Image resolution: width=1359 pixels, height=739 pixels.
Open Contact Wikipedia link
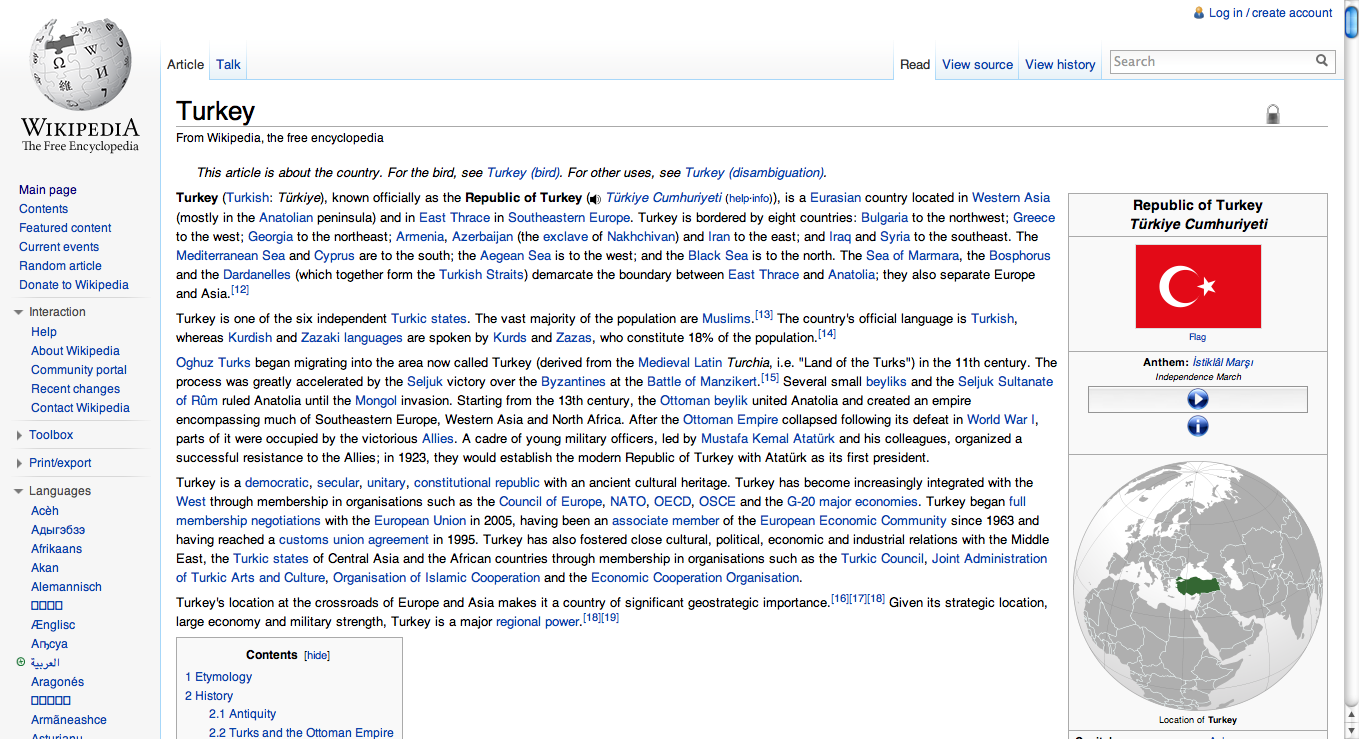pyautogui.click(x=80, y=408)
